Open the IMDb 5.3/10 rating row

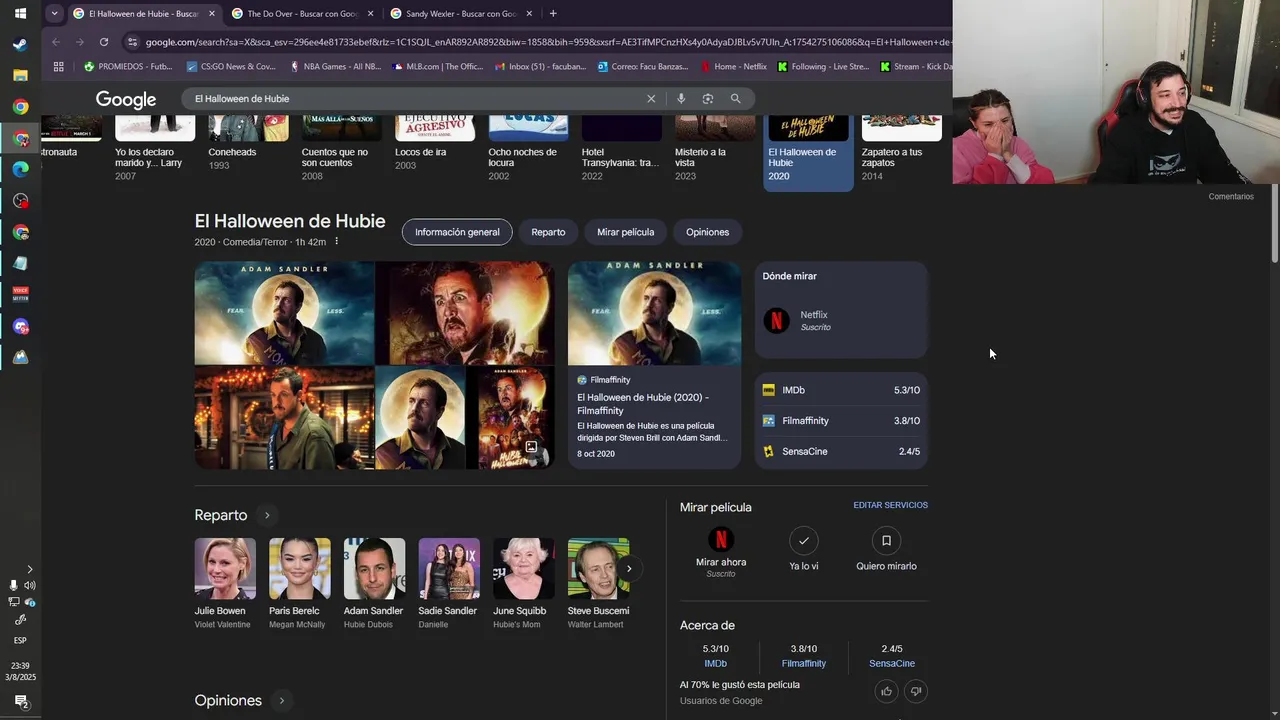coord(841,390)
